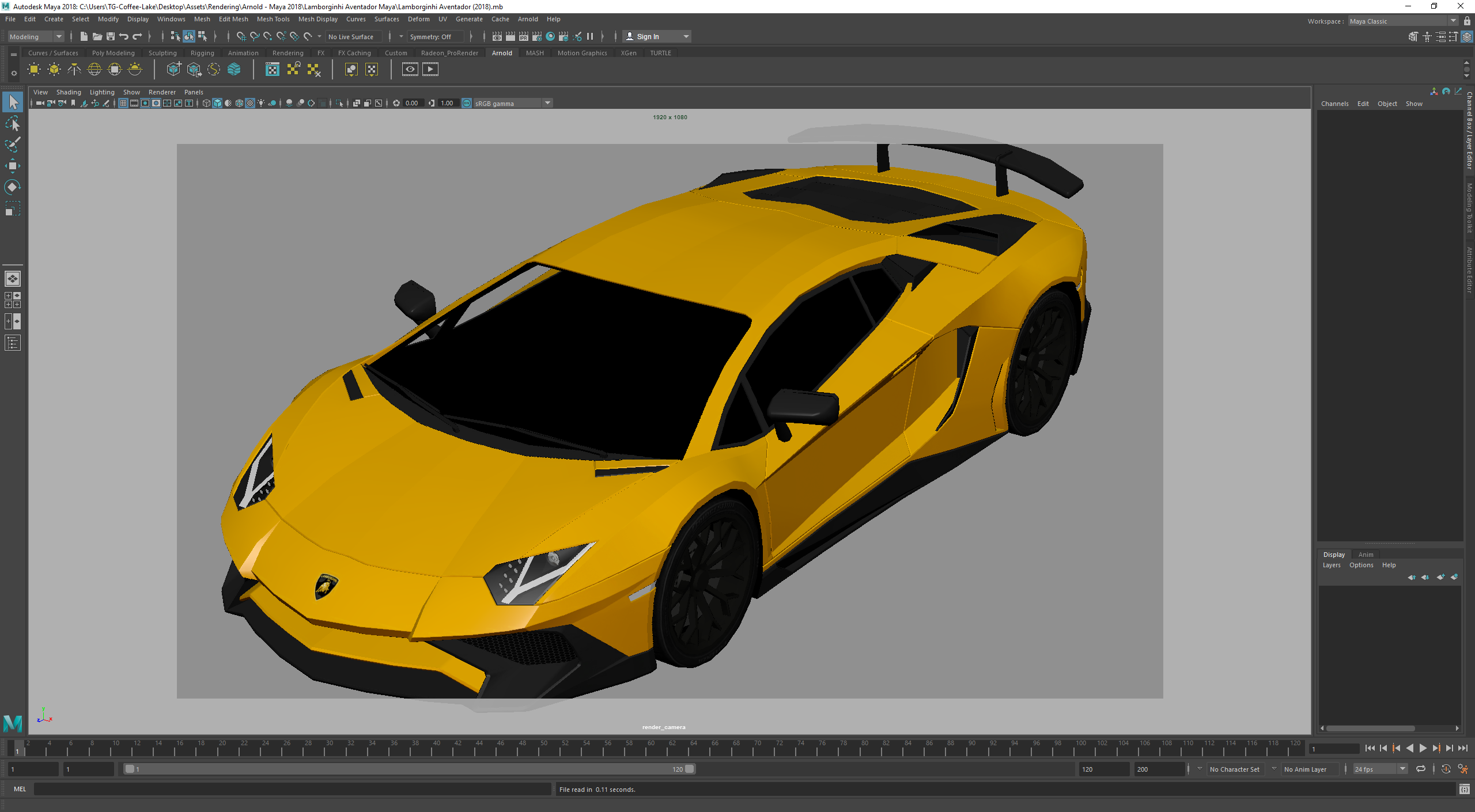Screen dimensions: 1475x812
Task: Toggle select by component type
Action: tap(202, 36)
